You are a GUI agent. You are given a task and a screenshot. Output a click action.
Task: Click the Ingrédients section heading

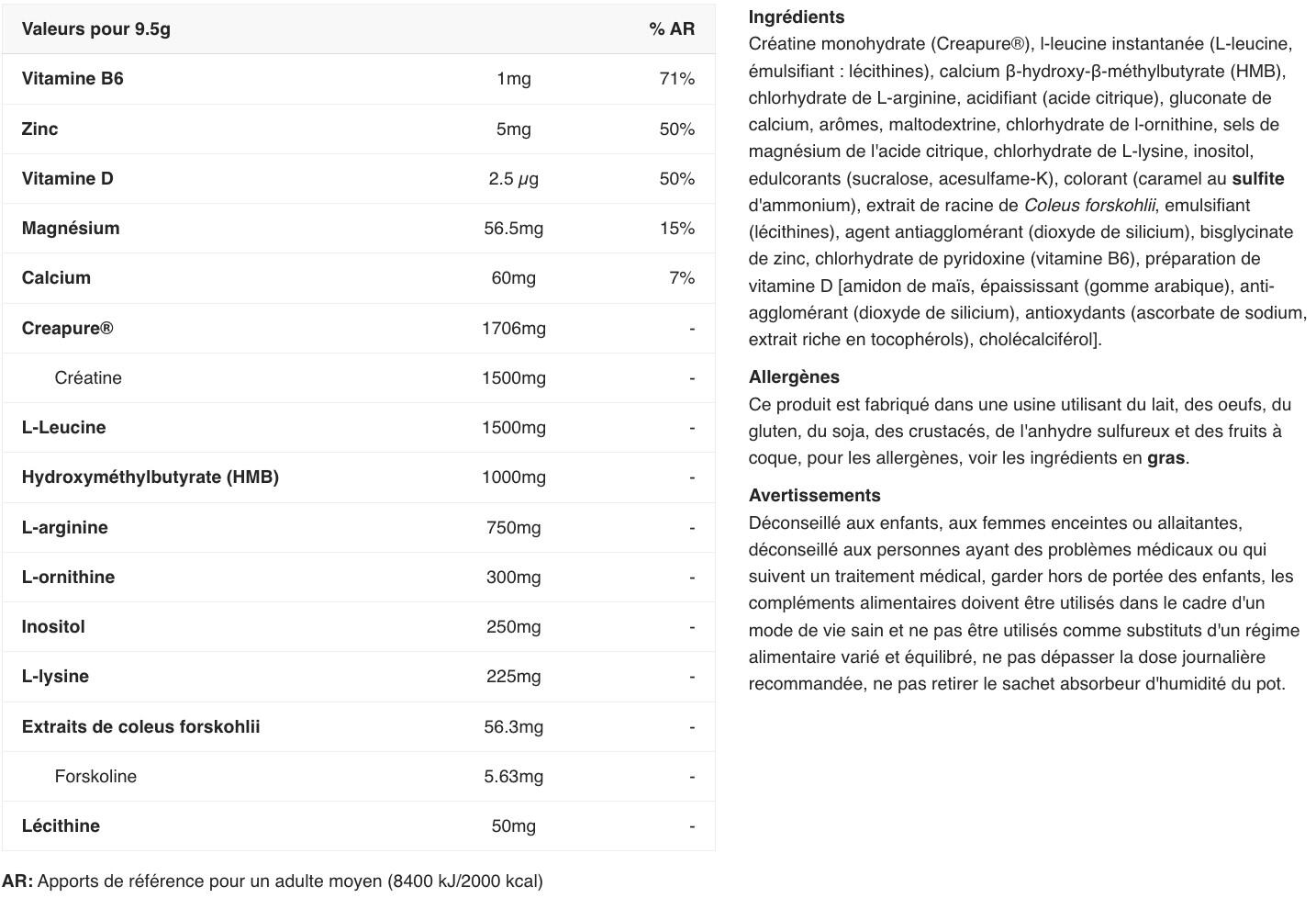pos(797,17)
